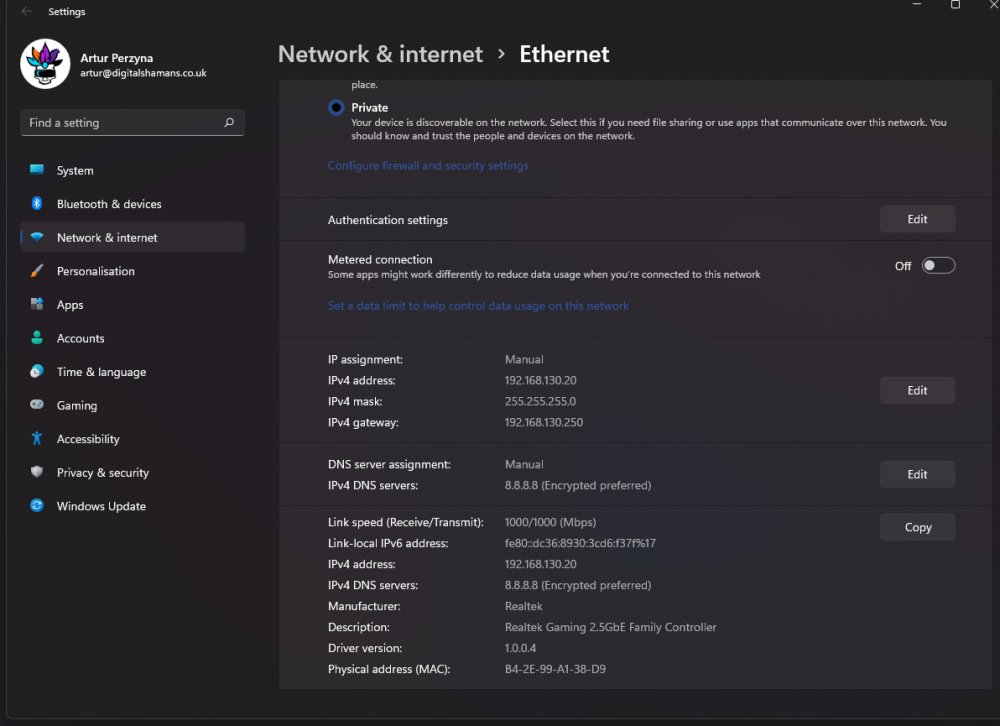Click the Privacy & security shield icon
Image resolution: width=1000 pixels, height=726 pixels.
point(37,472)
